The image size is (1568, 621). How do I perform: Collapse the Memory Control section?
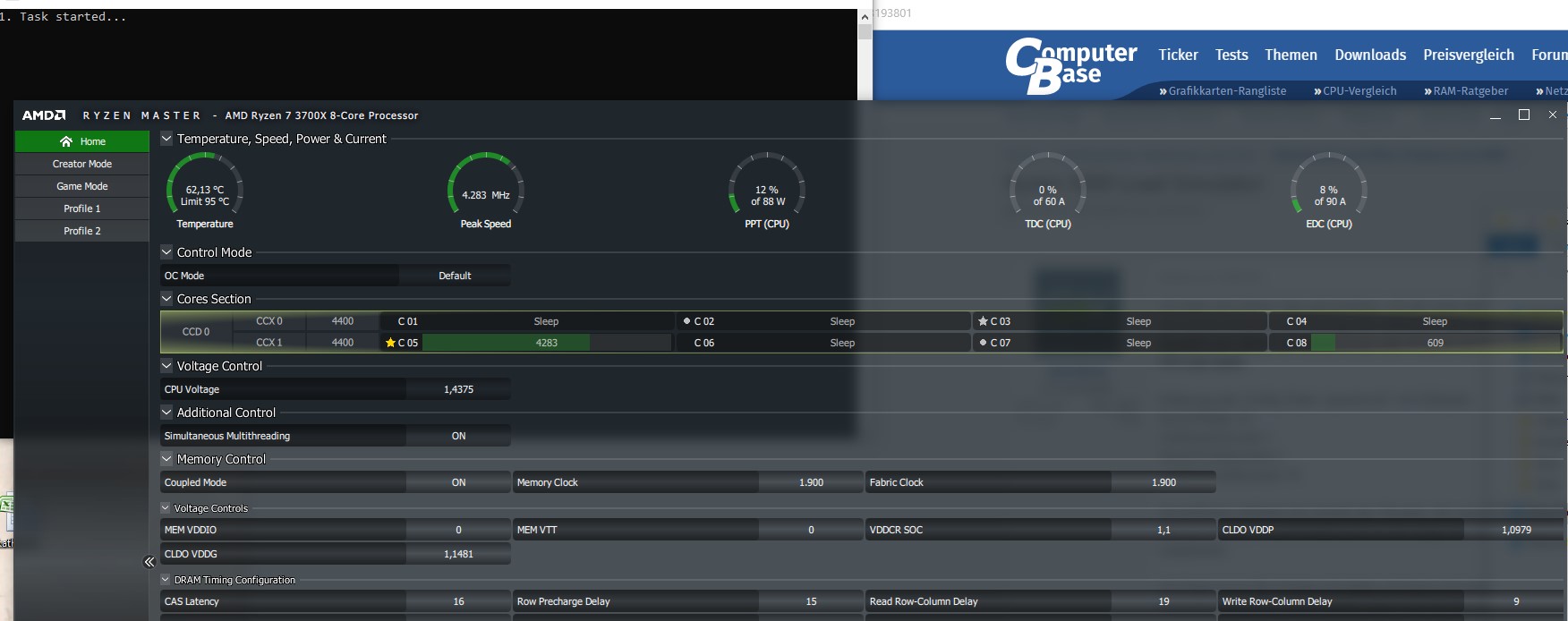click(166, 459)
